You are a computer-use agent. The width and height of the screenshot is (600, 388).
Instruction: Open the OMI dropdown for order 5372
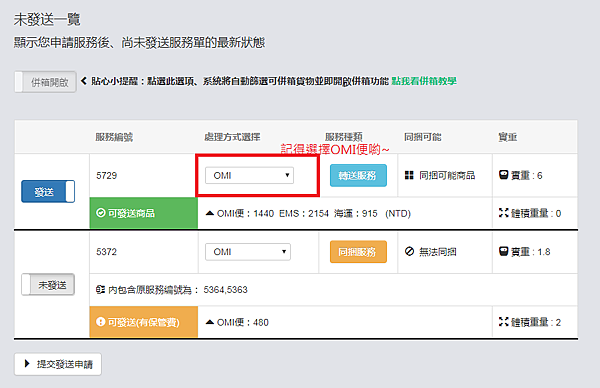pos(248,252)
